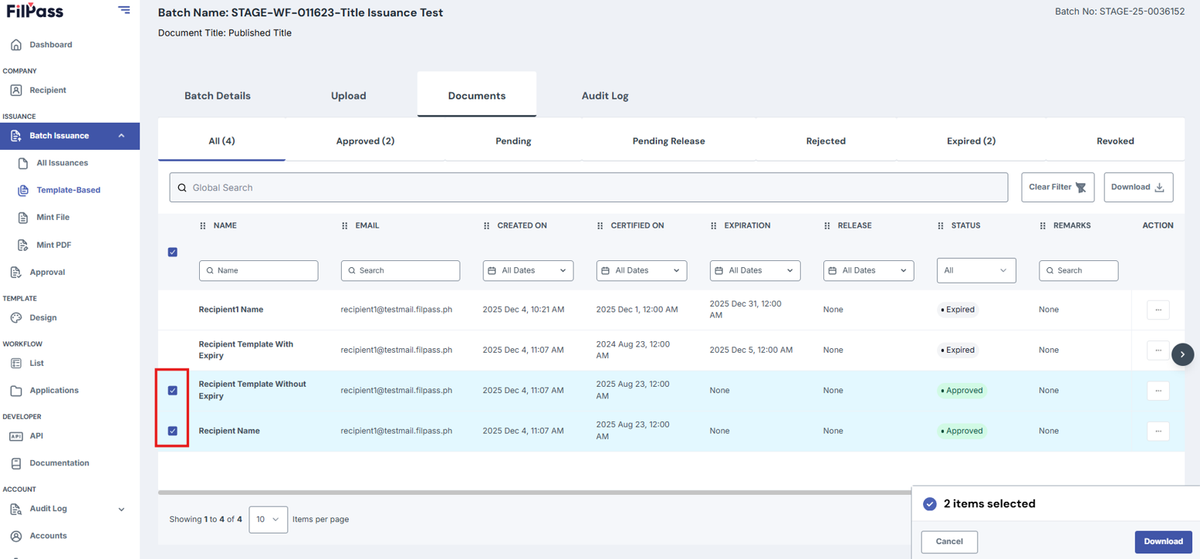Open Certified On dates dropdown

(642, 270)
